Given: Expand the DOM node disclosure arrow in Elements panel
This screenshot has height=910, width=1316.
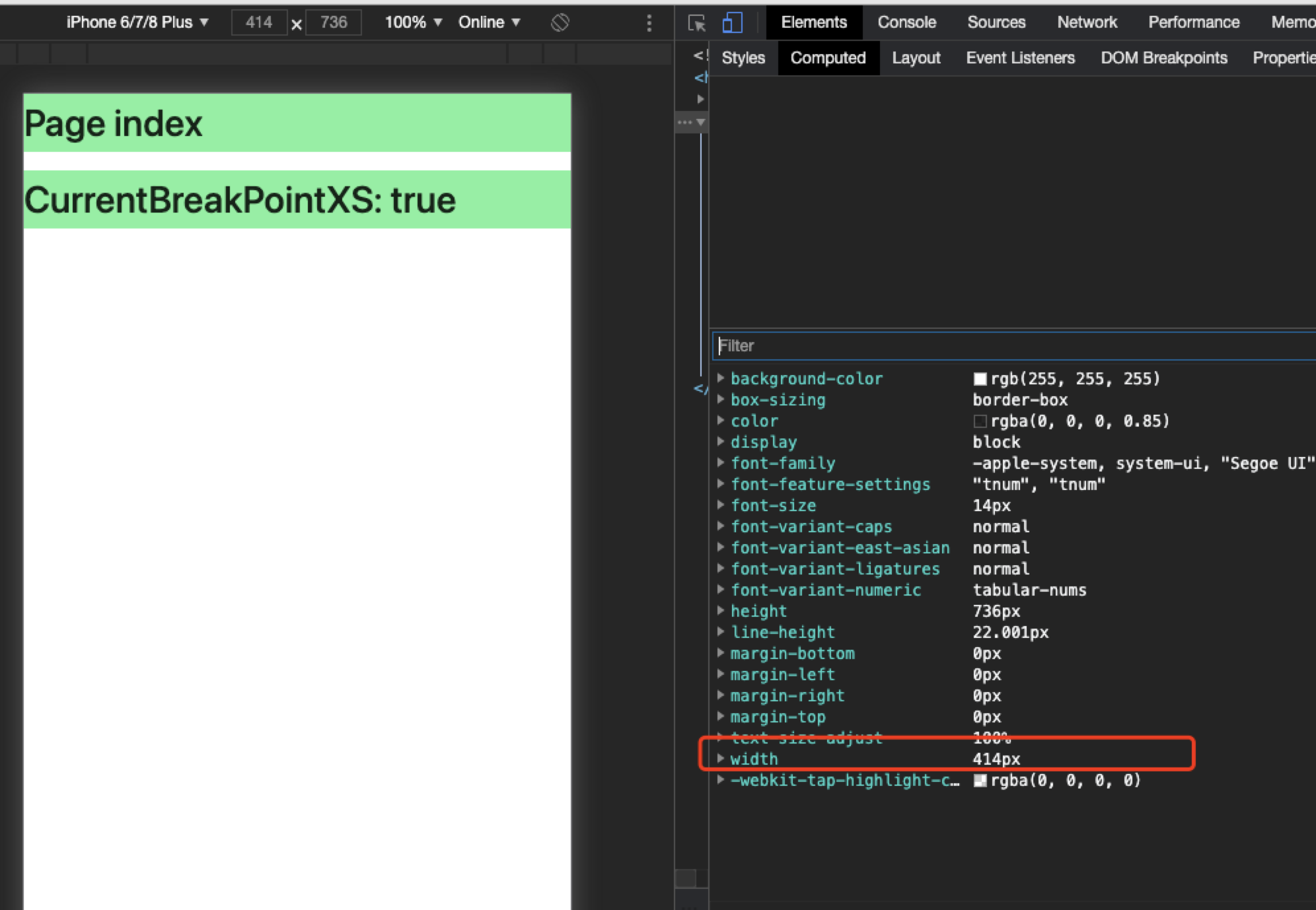Looking at the screenshot, I should (701, 99).
